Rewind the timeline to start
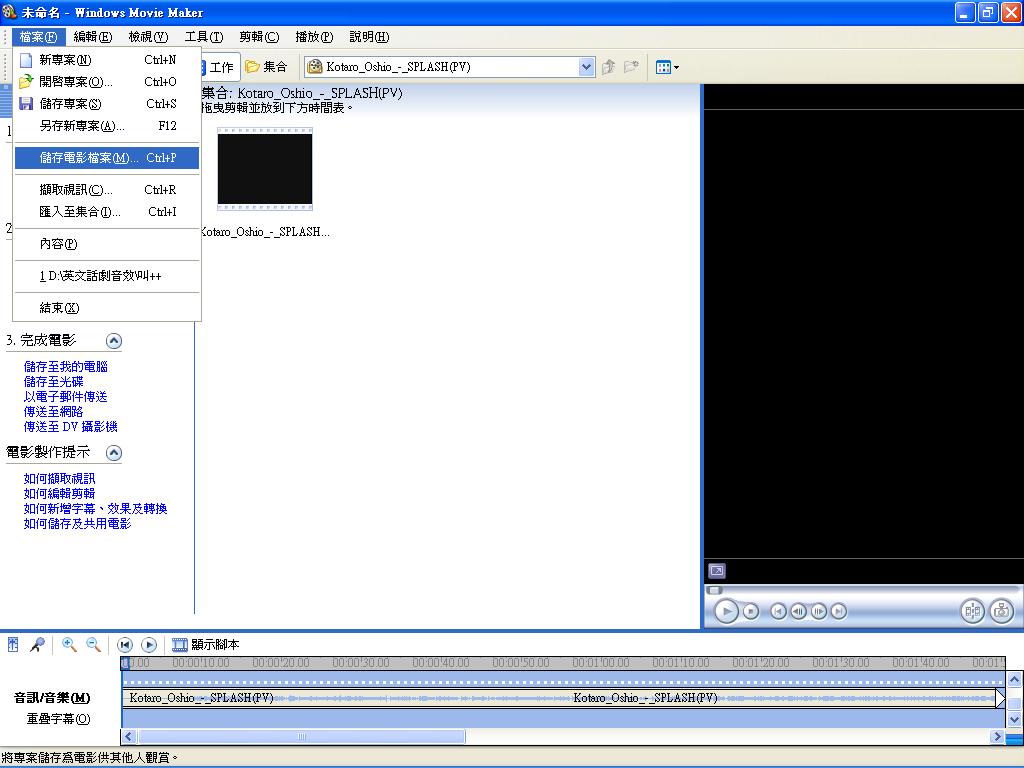Viewport: 1024px width, 768px height. coord(125,645)
